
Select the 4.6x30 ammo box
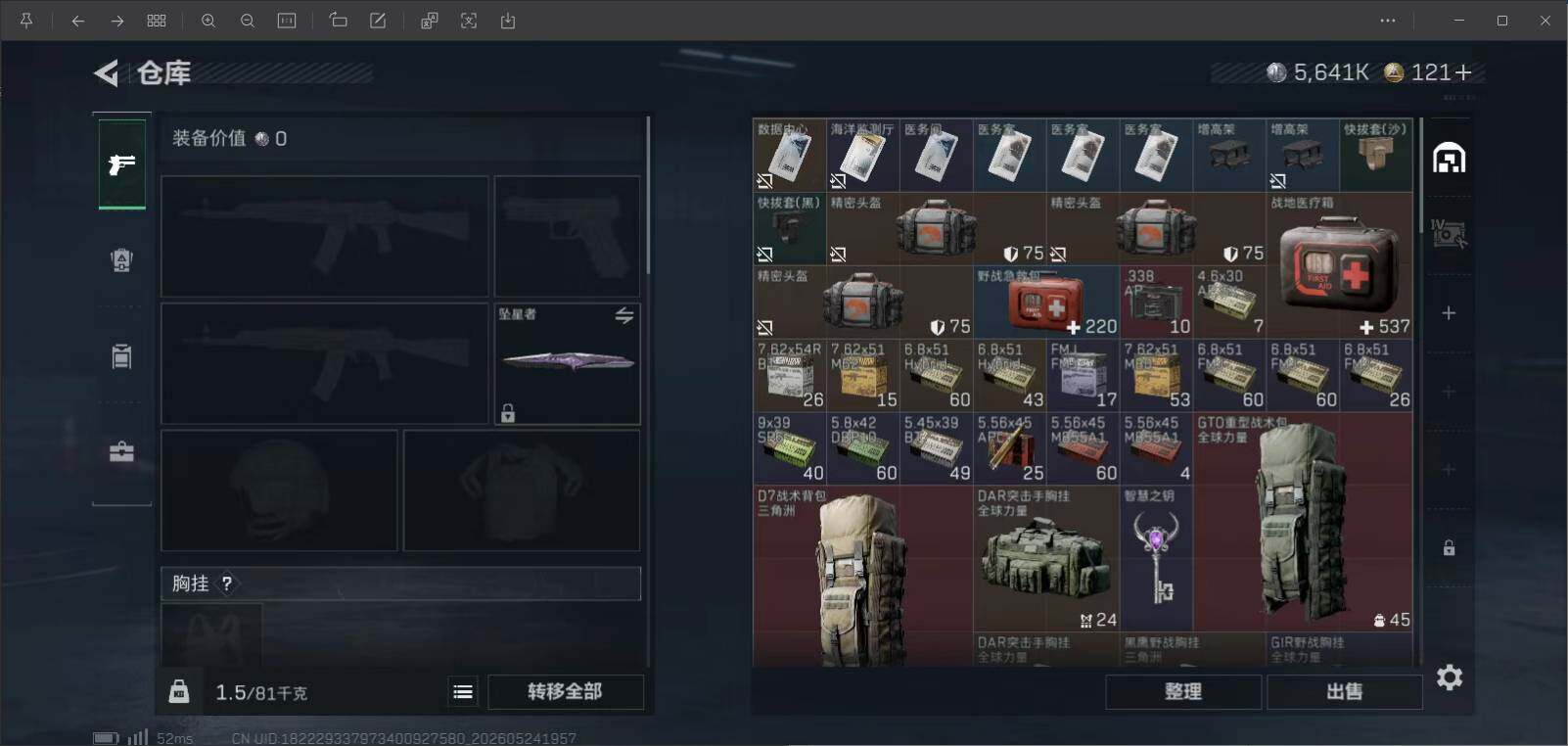[x=1229, y=302]
